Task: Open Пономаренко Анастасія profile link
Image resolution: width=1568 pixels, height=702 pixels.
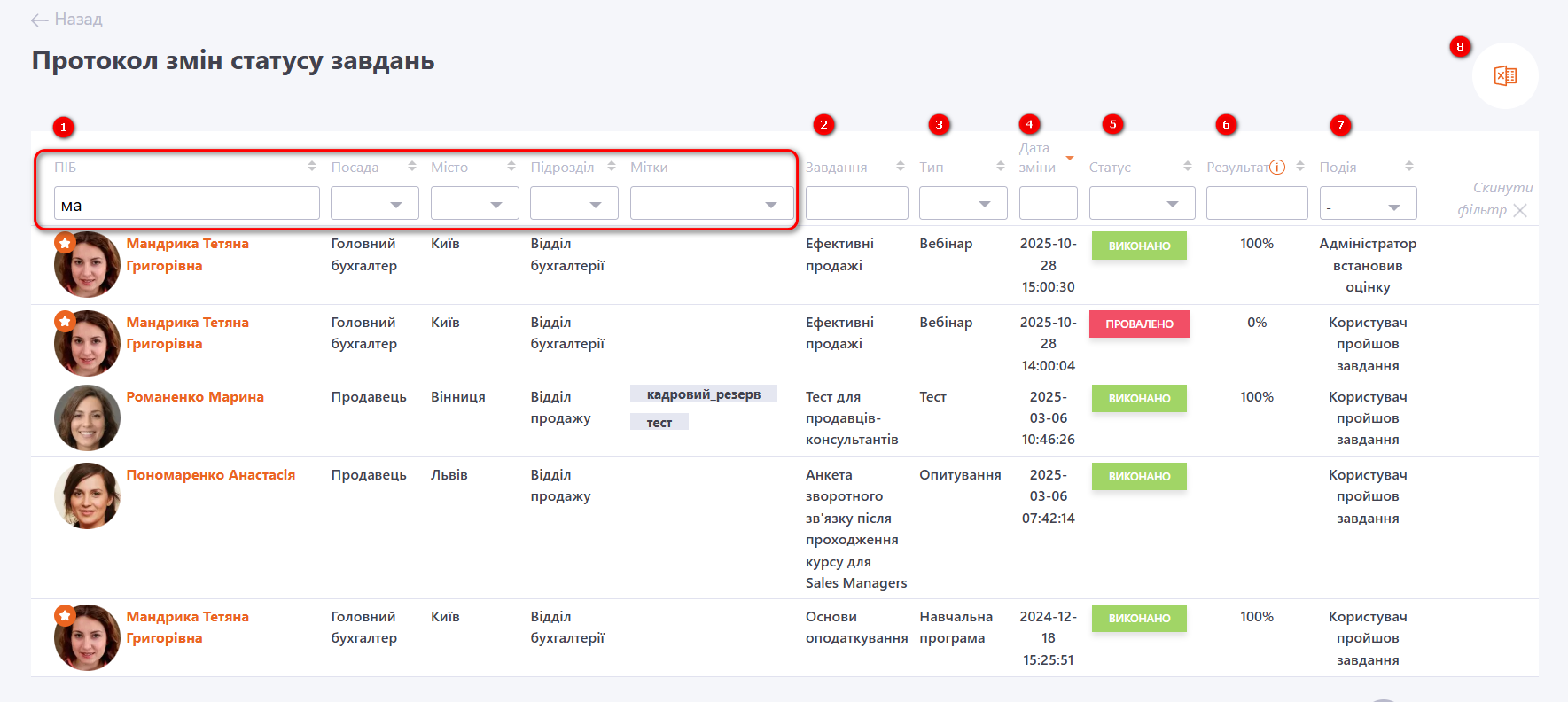Action: pos(210,475)
